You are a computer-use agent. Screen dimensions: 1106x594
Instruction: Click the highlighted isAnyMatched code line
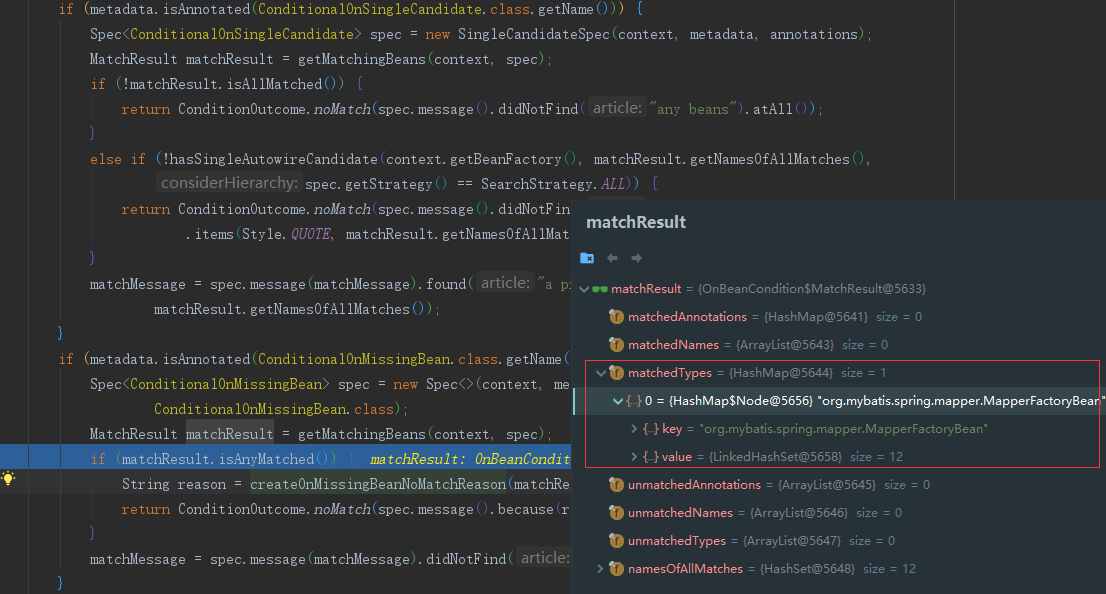coord(285,459)
